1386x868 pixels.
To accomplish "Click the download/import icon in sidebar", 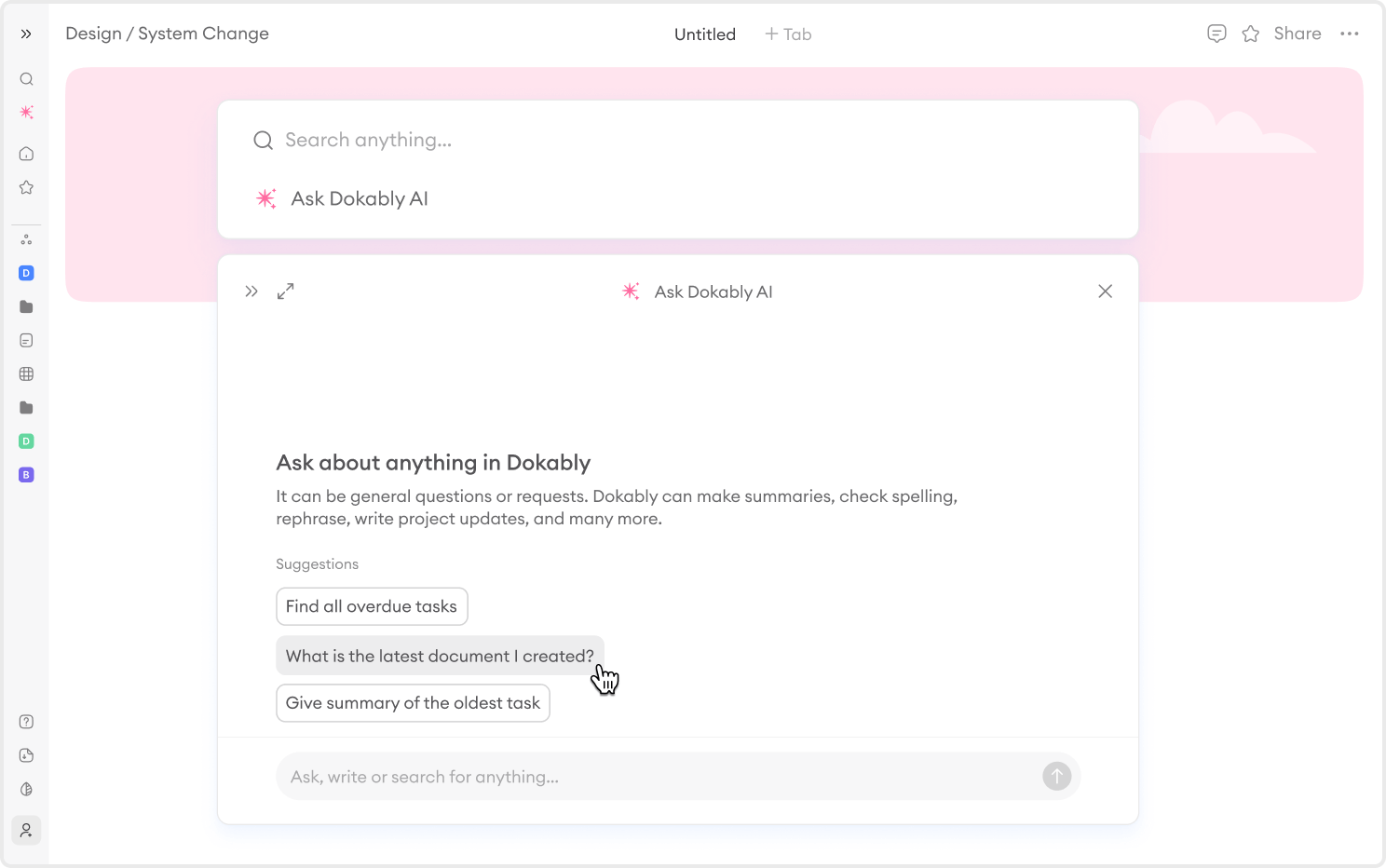I will [26, 755].
